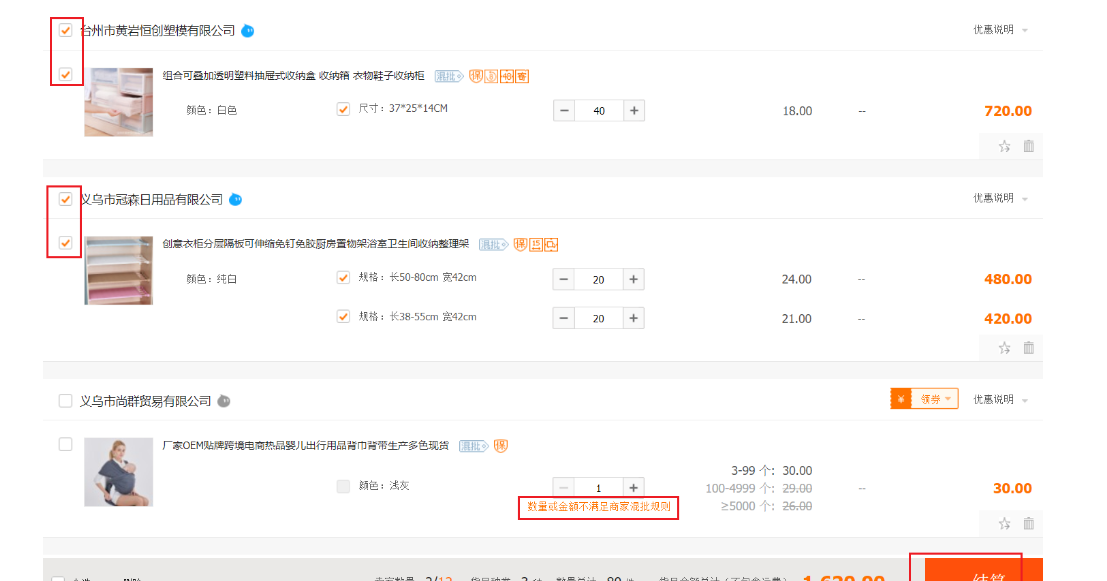Check the baby carrier product checkbox
The image size is (1107, 581).
click(66, 444)
